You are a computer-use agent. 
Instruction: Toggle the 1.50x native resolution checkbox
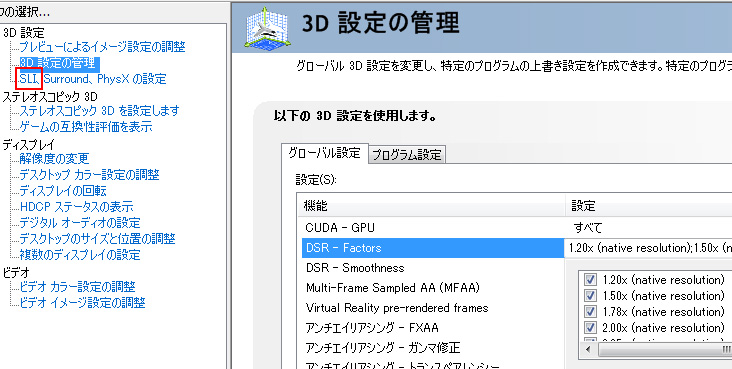point(590,295)
